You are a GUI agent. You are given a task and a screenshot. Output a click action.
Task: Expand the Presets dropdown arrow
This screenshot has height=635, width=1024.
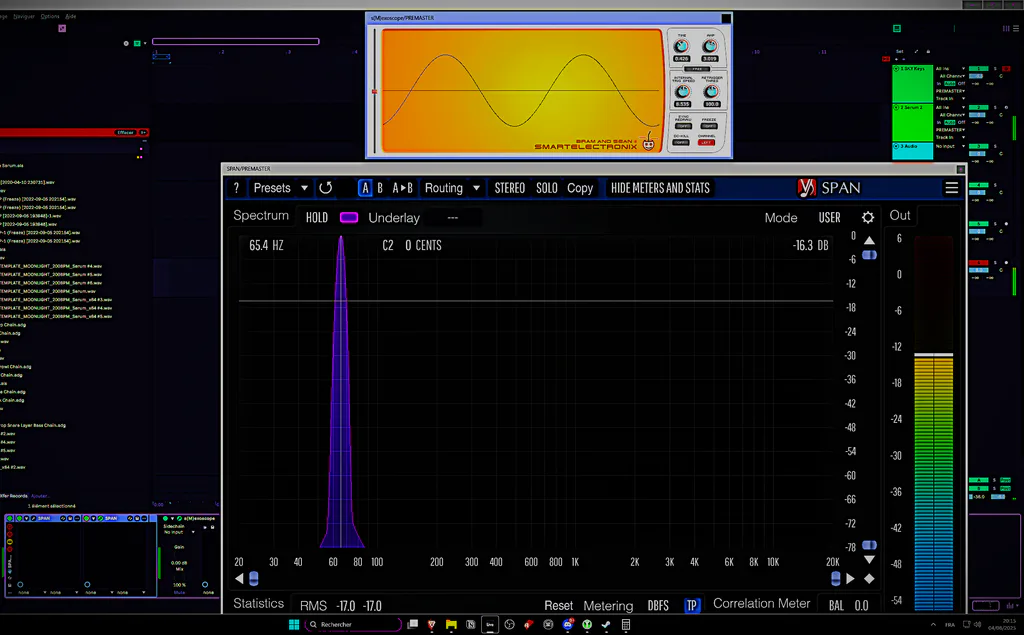point(304,188)
